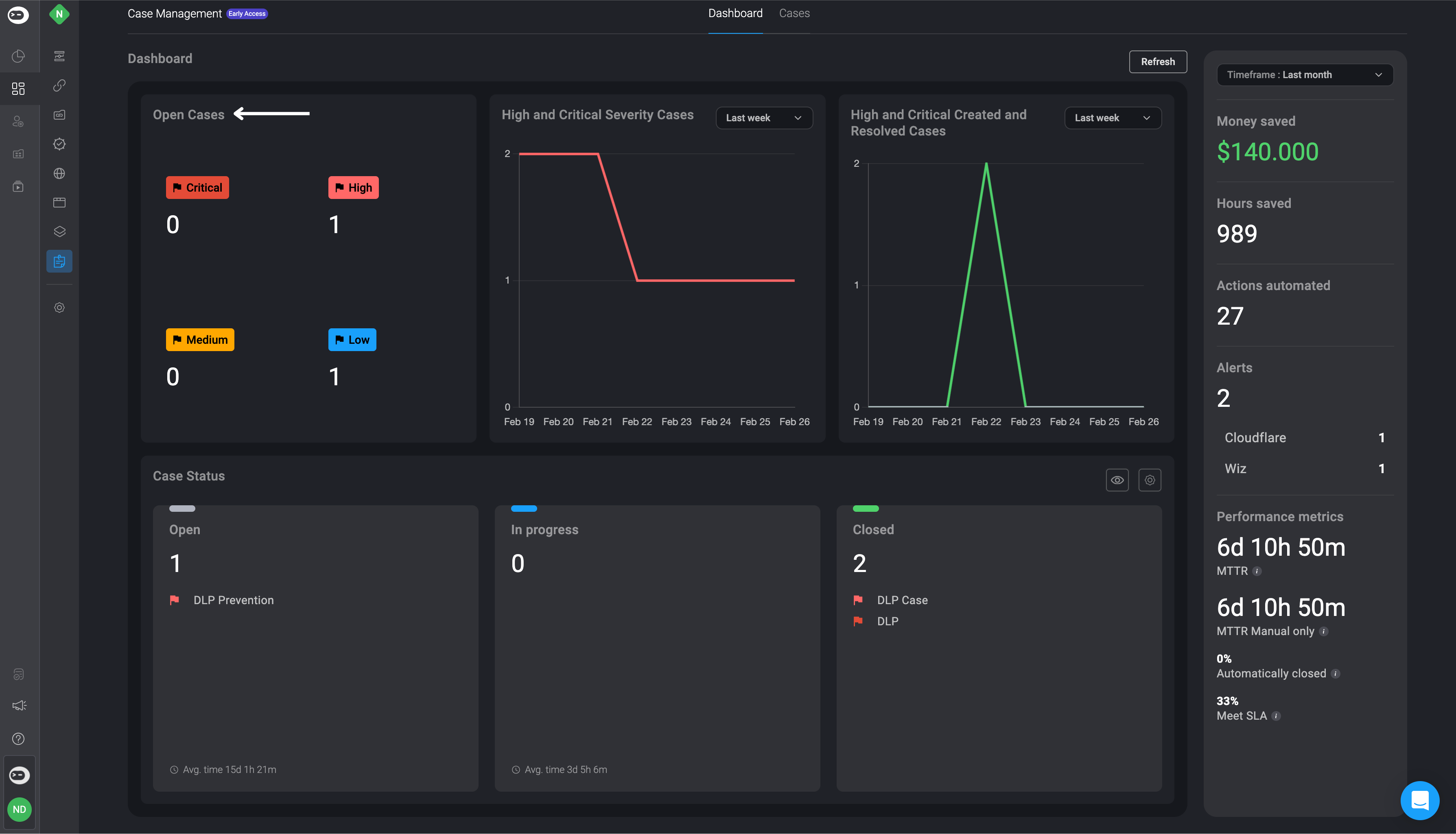Click the Low severity tag
1456x834 pixels.
(x=352, y=340)
